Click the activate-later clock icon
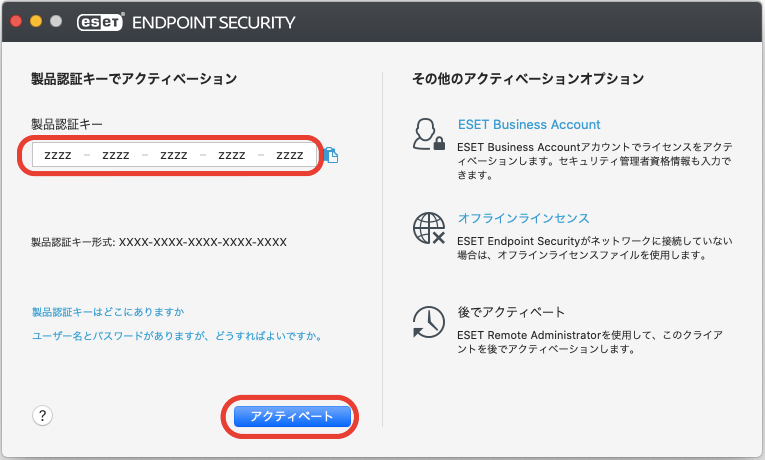The width and height of the screenshot is (765, 460). pos(428,321)
